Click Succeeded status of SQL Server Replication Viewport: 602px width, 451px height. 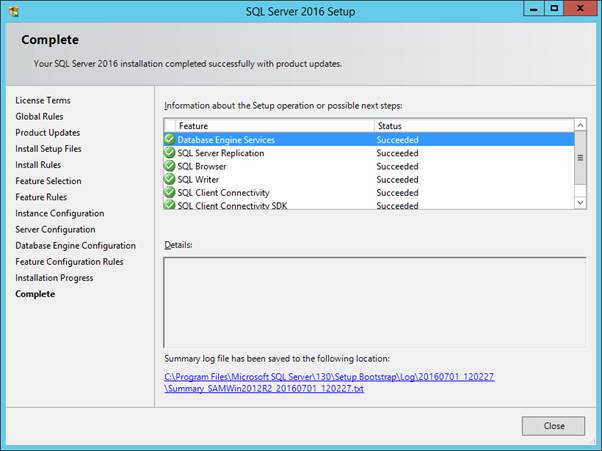pos(397,153)
